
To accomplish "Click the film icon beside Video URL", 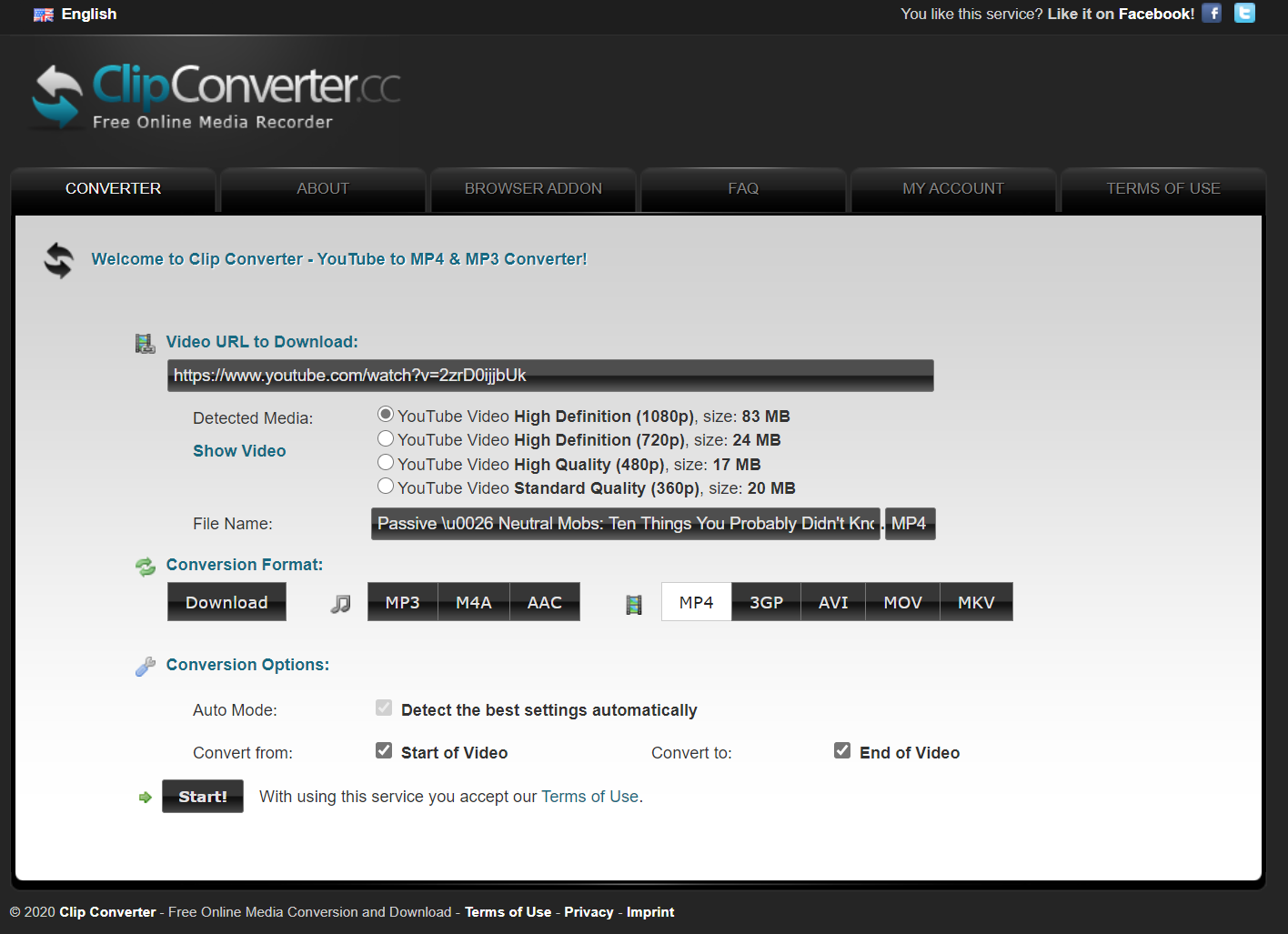I will click(145, 343).
